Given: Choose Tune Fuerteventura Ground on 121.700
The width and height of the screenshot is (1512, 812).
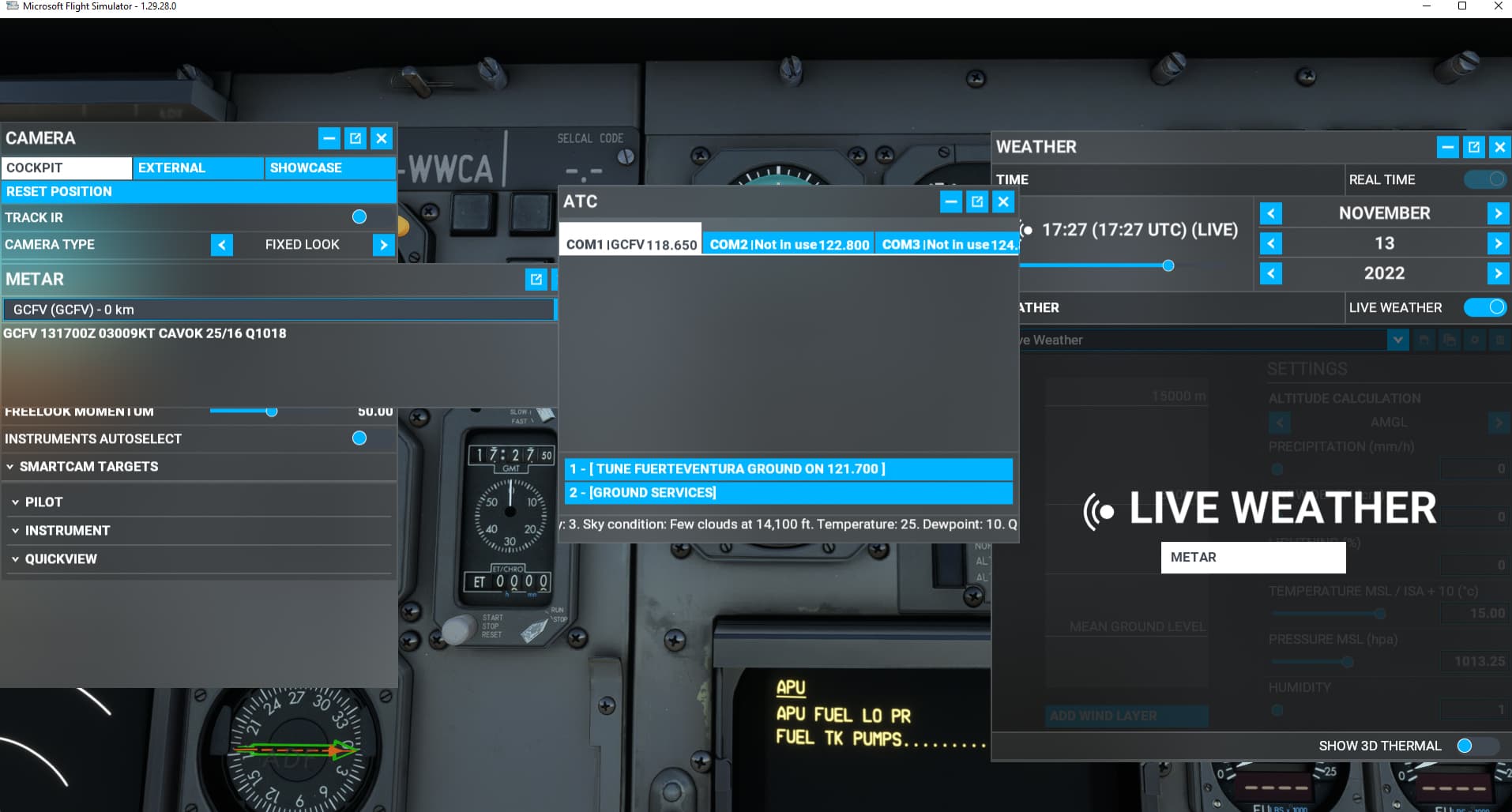Looking at the screenshot, I should (x=788, y=469).
